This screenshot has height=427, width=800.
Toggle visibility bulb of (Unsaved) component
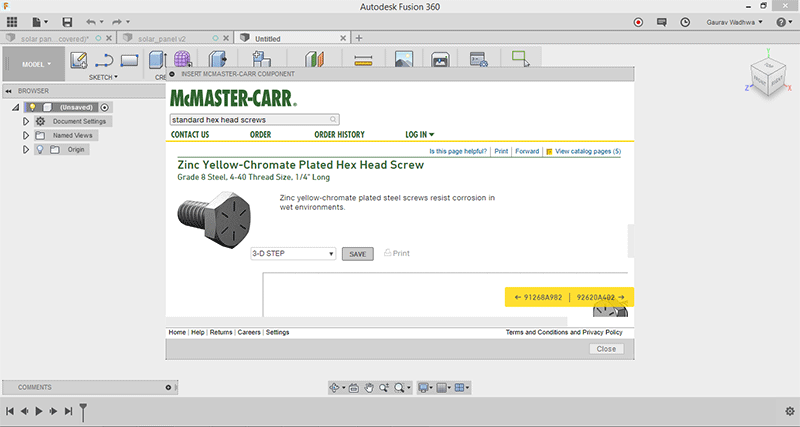pyautogui.click(x=32, y=107)
